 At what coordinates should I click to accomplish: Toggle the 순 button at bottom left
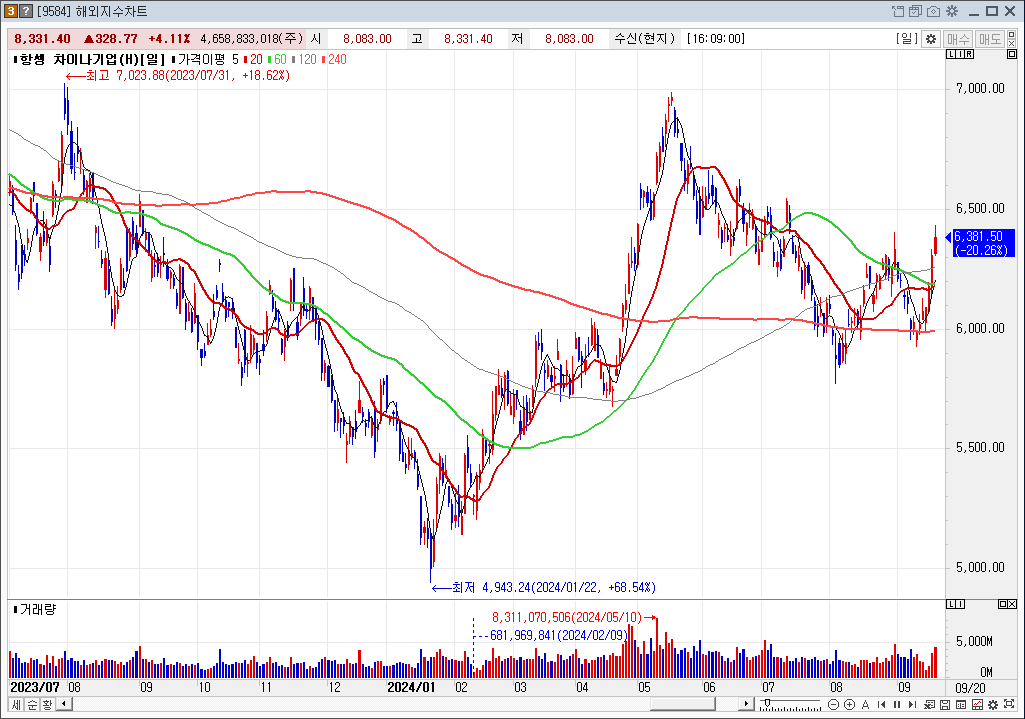(x=32, y=704)
